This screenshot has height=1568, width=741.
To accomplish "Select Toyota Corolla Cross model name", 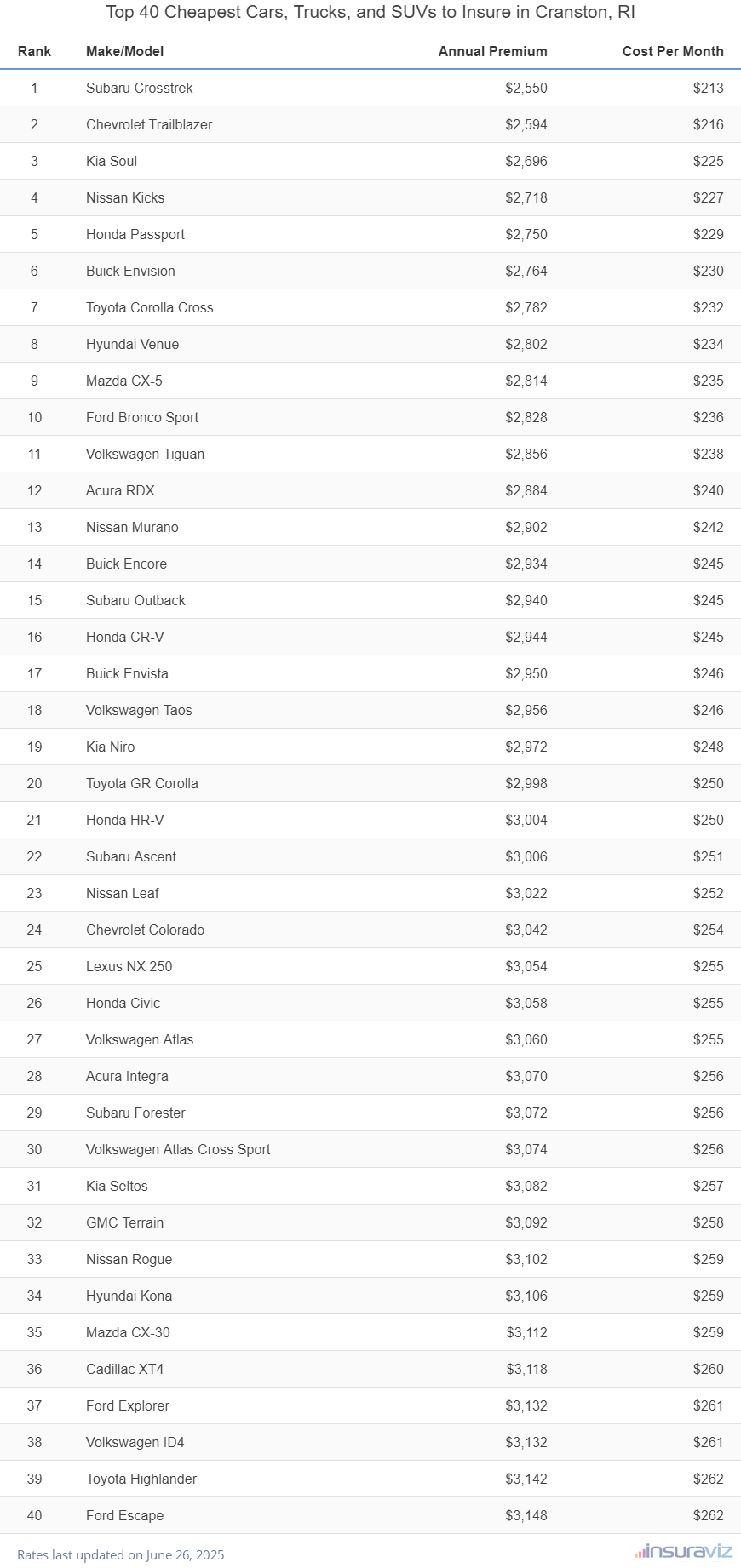I will click(x=150, y=307).
